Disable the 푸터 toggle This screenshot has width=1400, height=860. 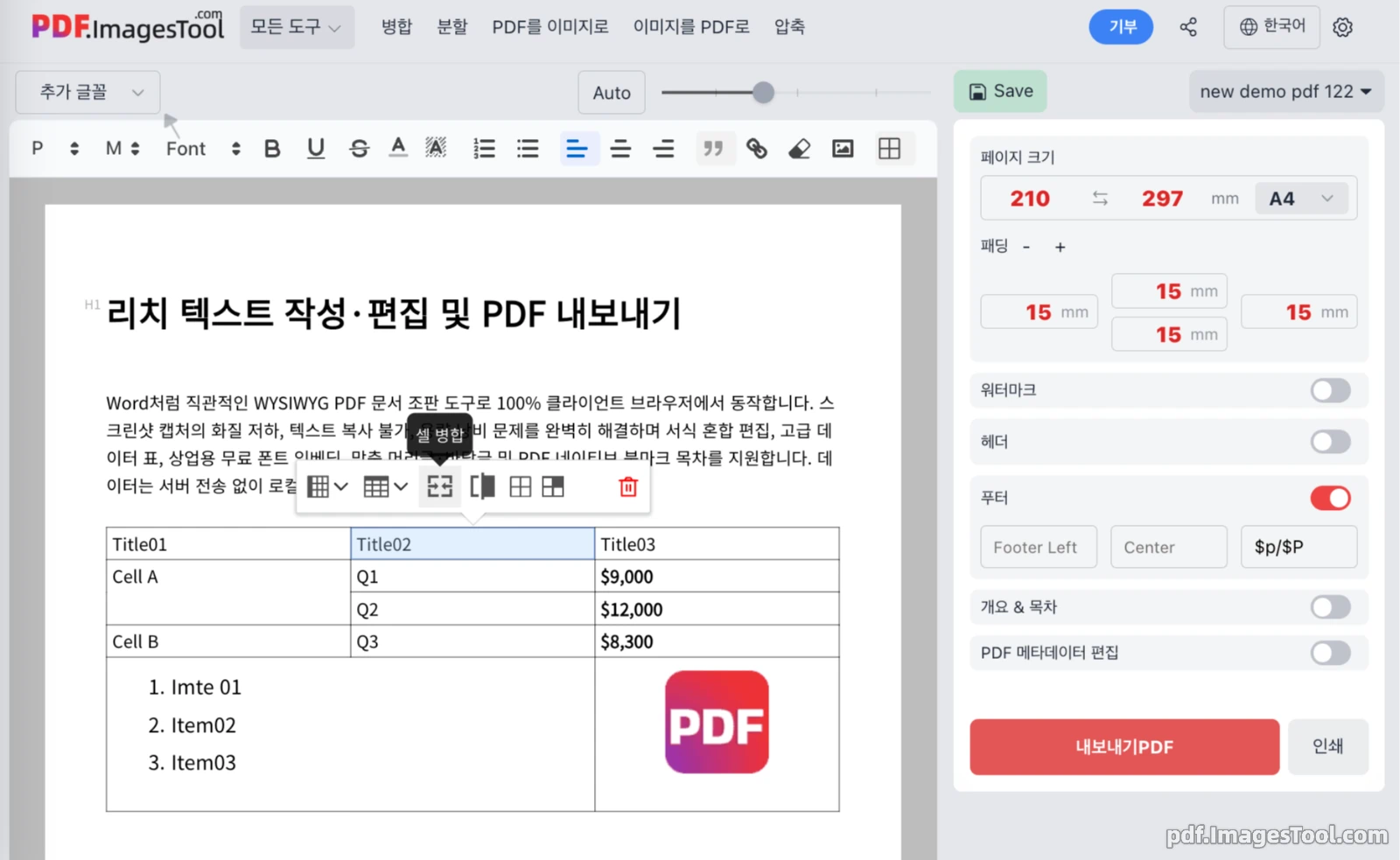click(x=1330, y=498)
